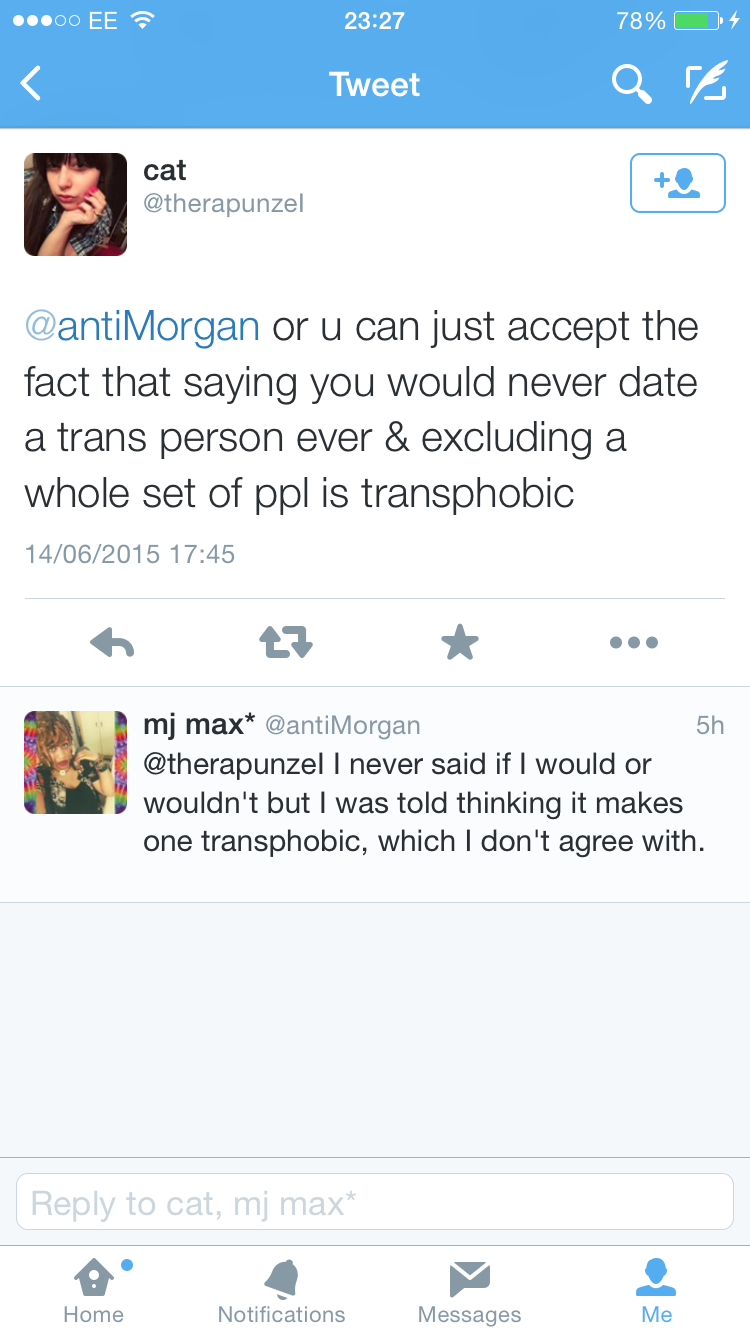Open more options ellipsis menu
This screenshot has width=750, height=1334.
(634, 643)
